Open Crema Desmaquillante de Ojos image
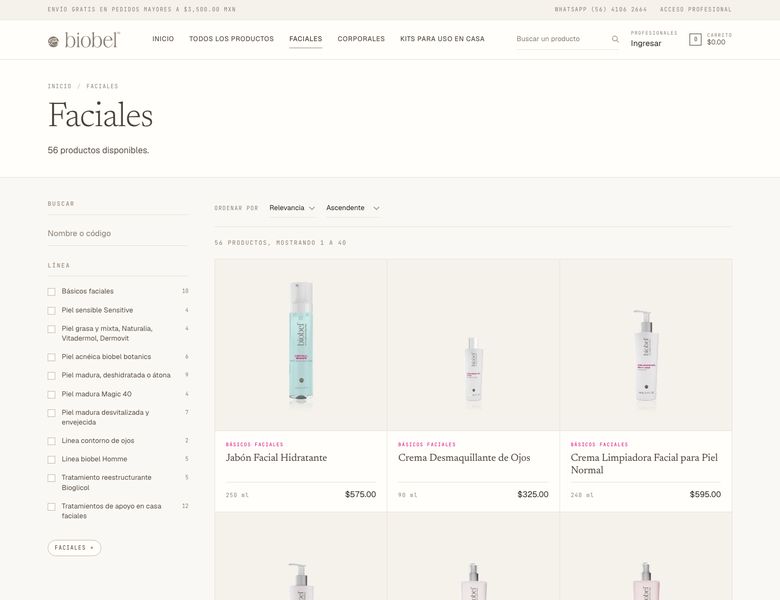 (x=473, y=344)
